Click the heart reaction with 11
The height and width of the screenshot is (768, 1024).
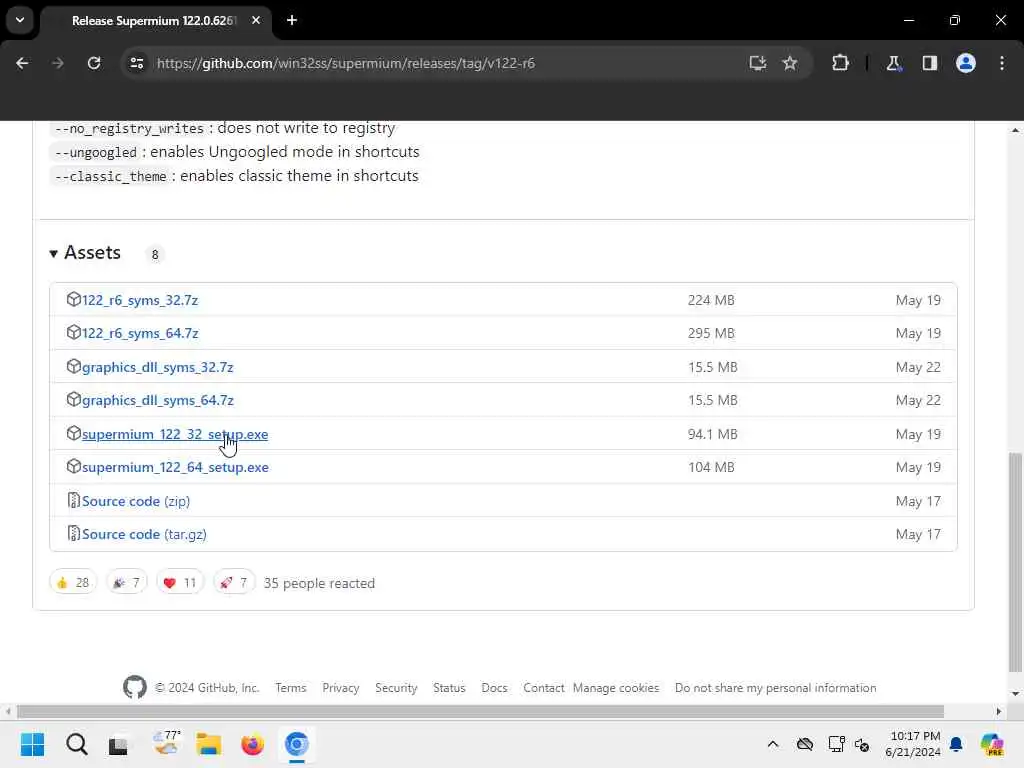click(x=180, y=583)
